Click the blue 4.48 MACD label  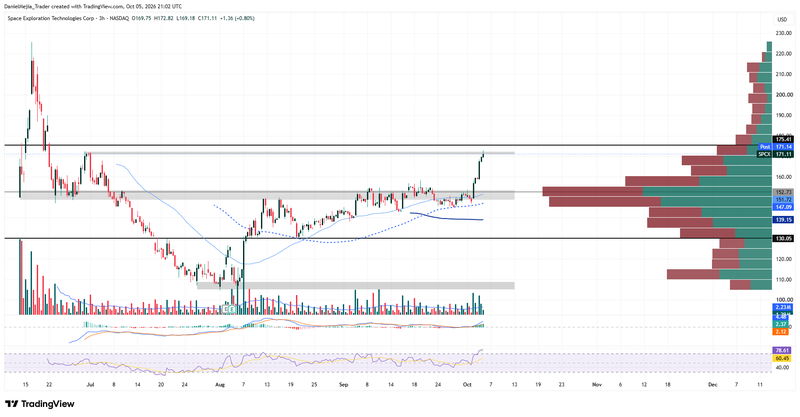[x=781, y=317]
